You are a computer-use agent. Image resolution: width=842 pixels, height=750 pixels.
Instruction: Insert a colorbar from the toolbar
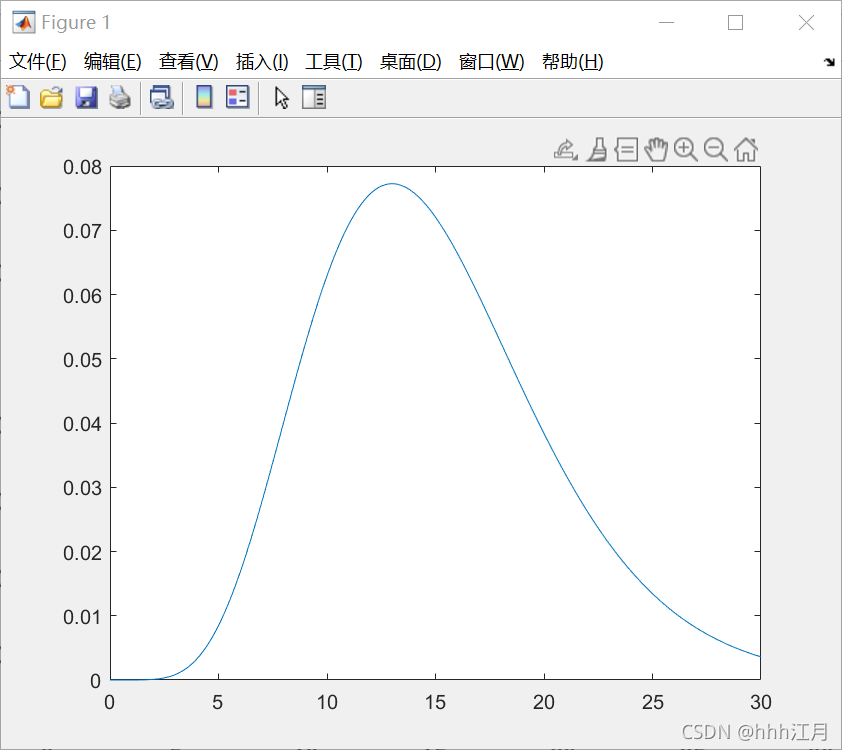tap(204, 98)
